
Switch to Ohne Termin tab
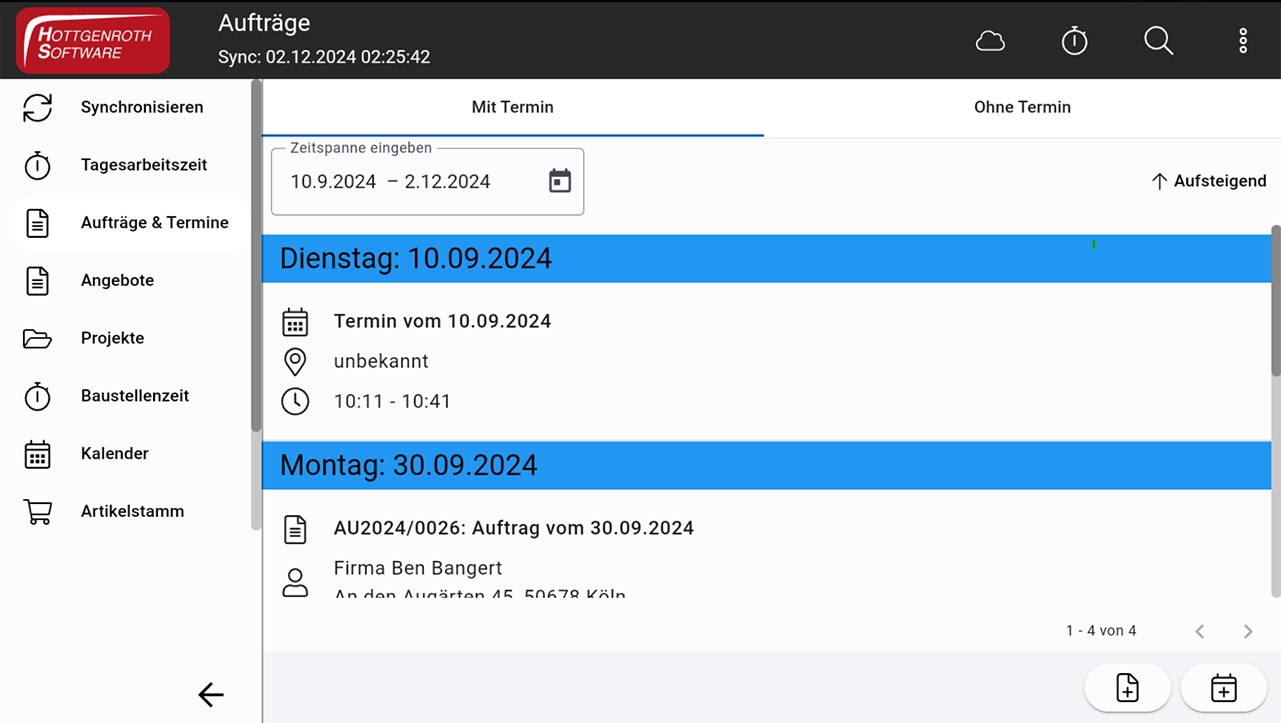coord(1022,107)
